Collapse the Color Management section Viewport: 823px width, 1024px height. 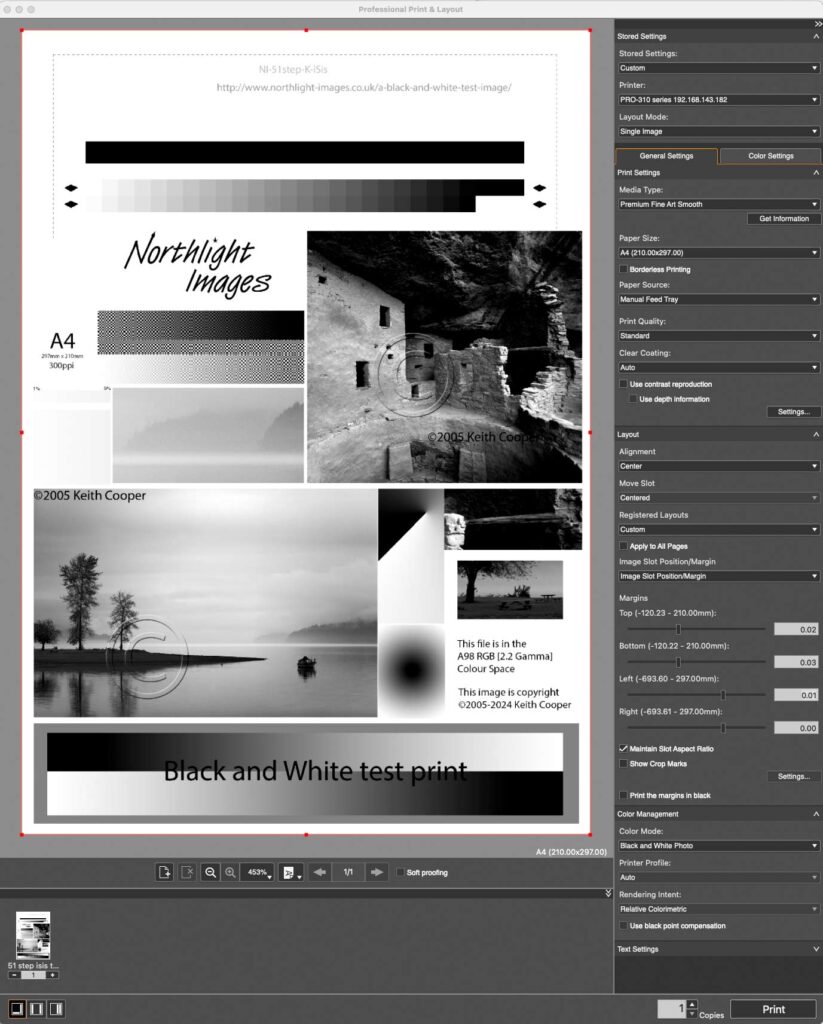(x=816, y=814)
